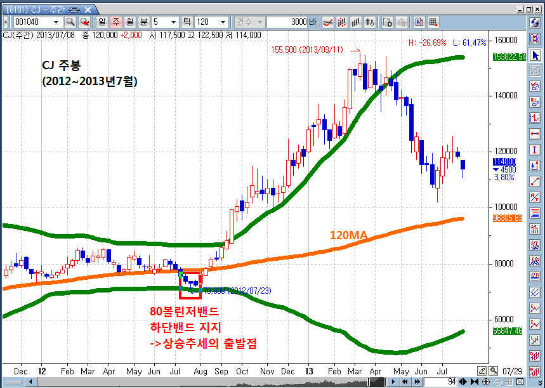The height and width of the screenshot is (388, 545).
Task: Click the green 153822.50 upper band tag
Action: 510,57
